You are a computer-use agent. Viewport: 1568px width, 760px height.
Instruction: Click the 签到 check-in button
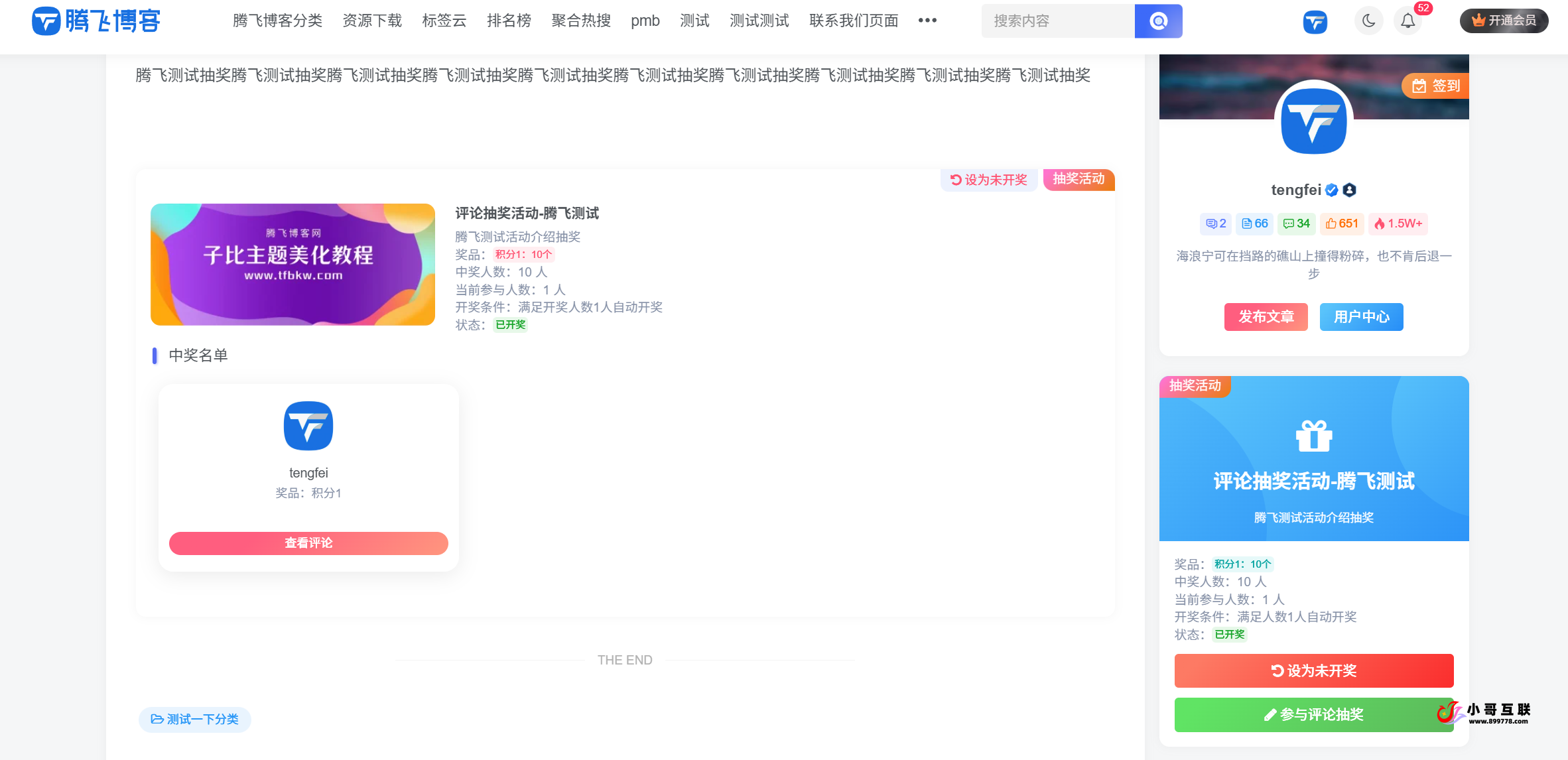1435,86
